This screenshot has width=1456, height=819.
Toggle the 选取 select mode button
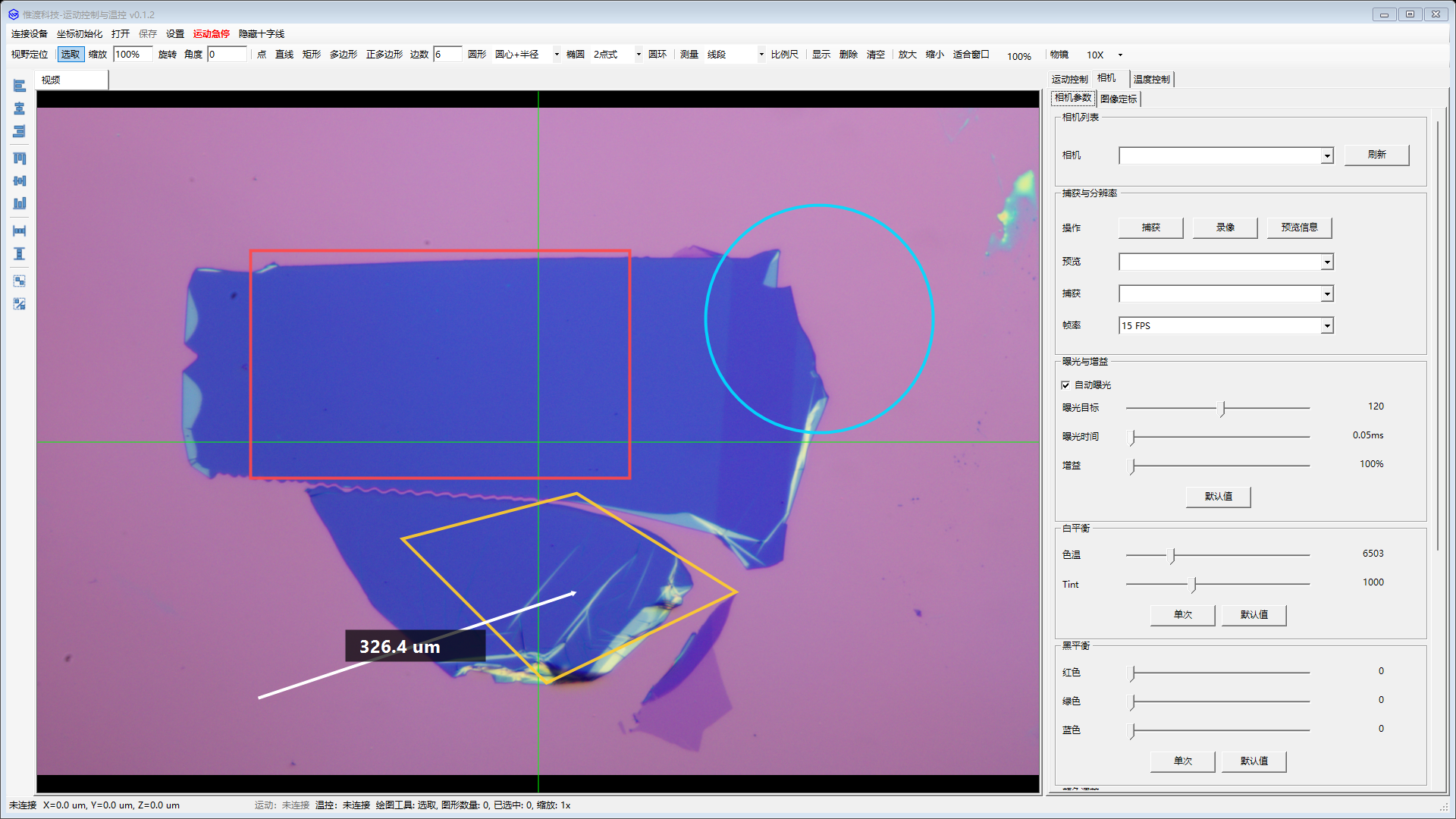[71, 55]
